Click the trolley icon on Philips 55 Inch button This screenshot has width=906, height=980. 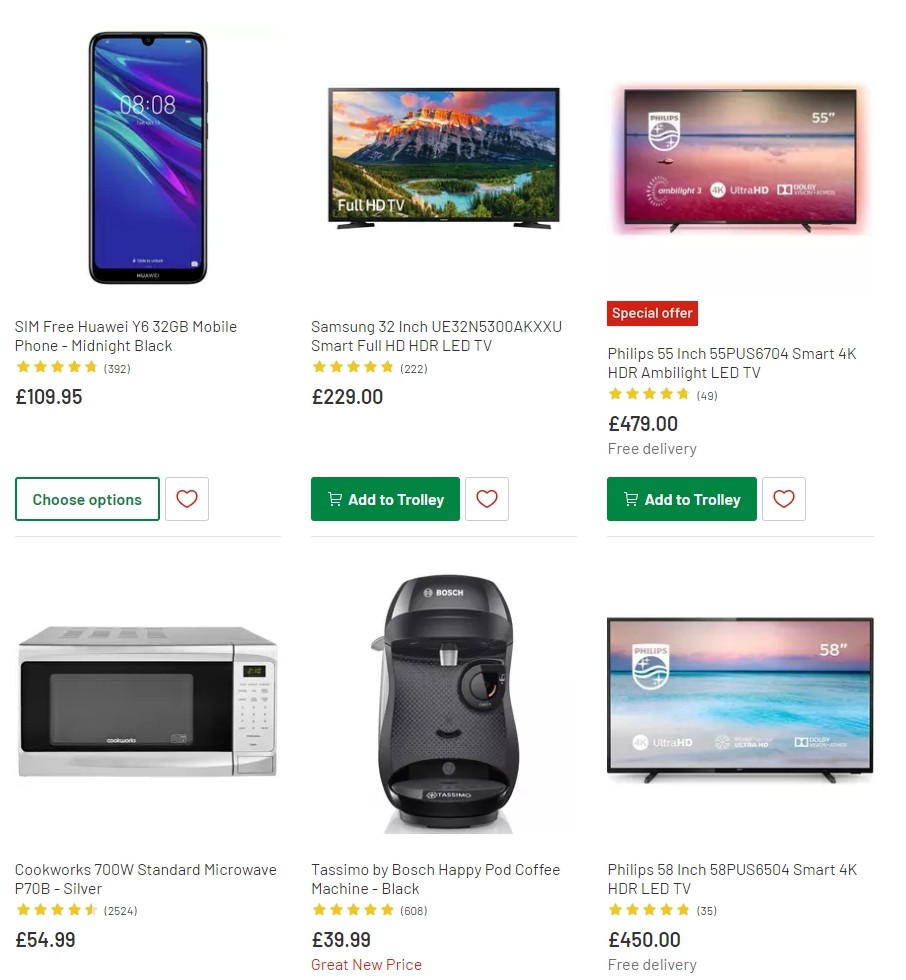pos(631,498)
